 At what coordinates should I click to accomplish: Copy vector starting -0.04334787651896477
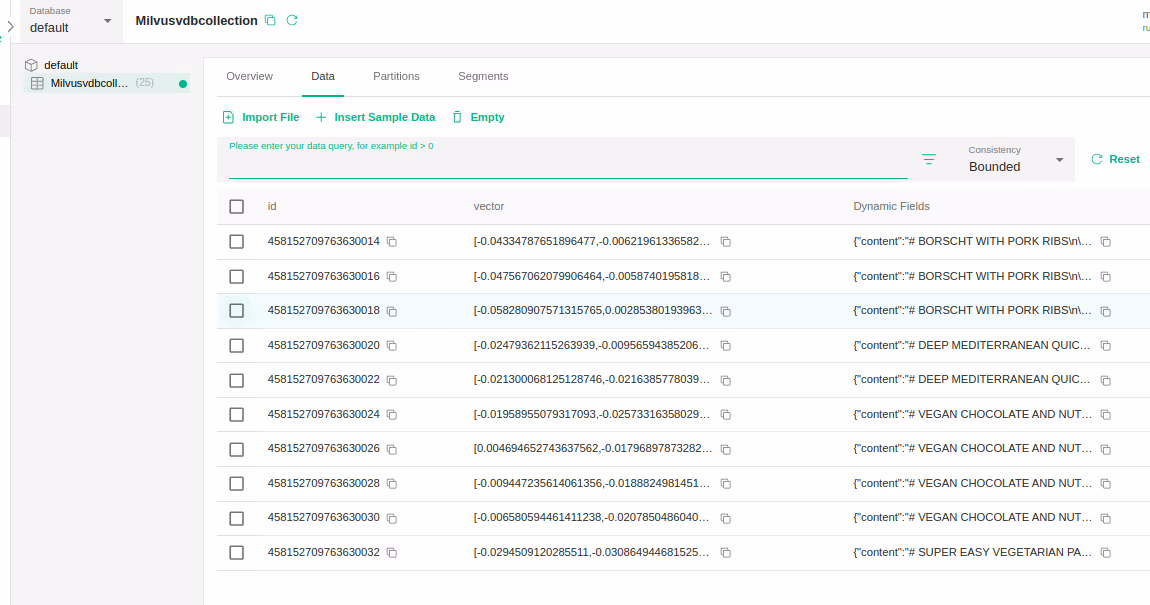[725, 242]
